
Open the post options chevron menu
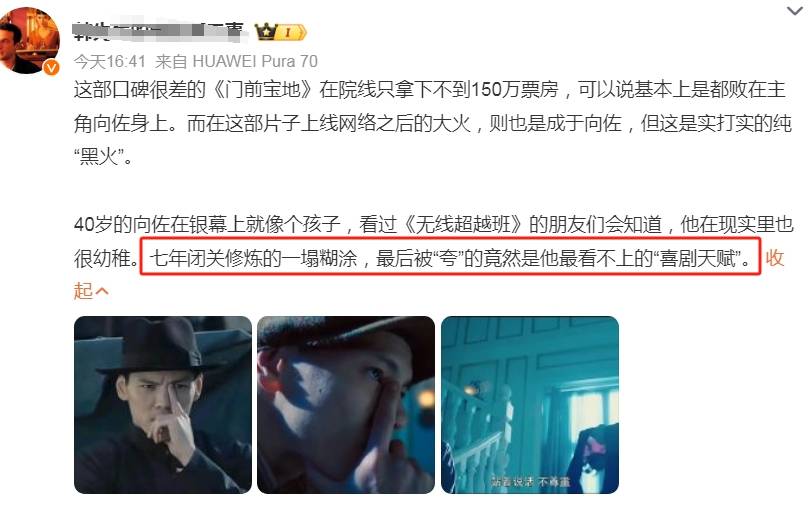(794, 11)
